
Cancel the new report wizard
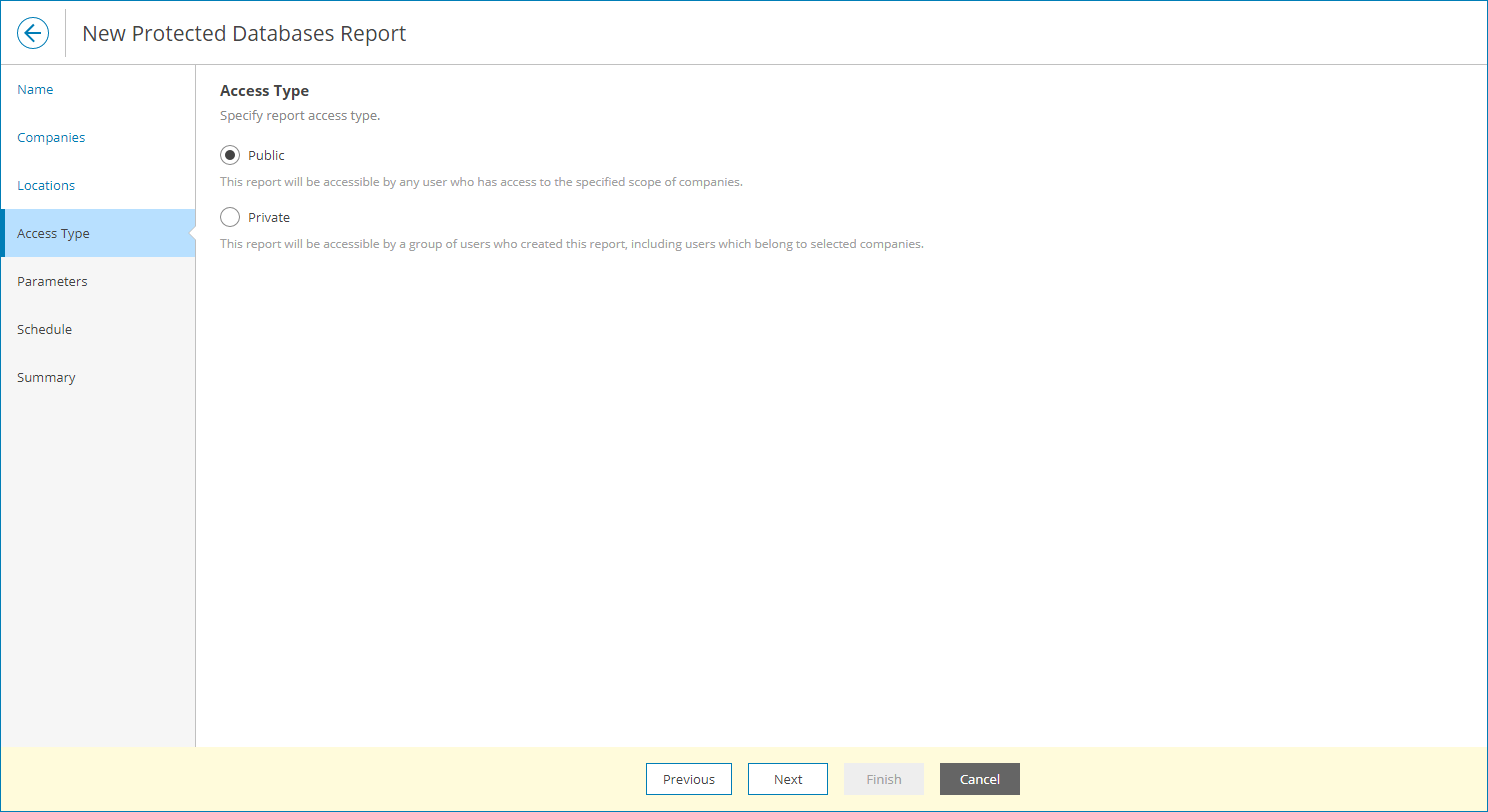(979, 779)
